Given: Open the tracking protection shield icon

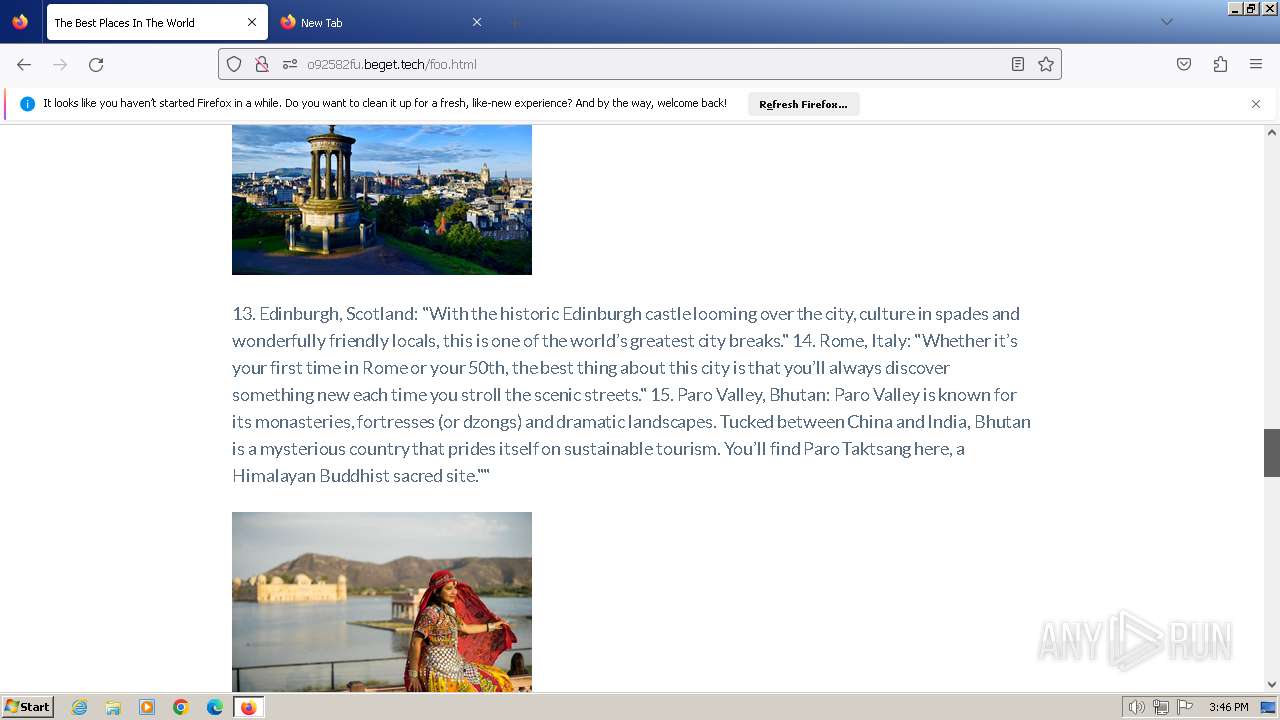Looking at the screenshot, I should (234, 64).
